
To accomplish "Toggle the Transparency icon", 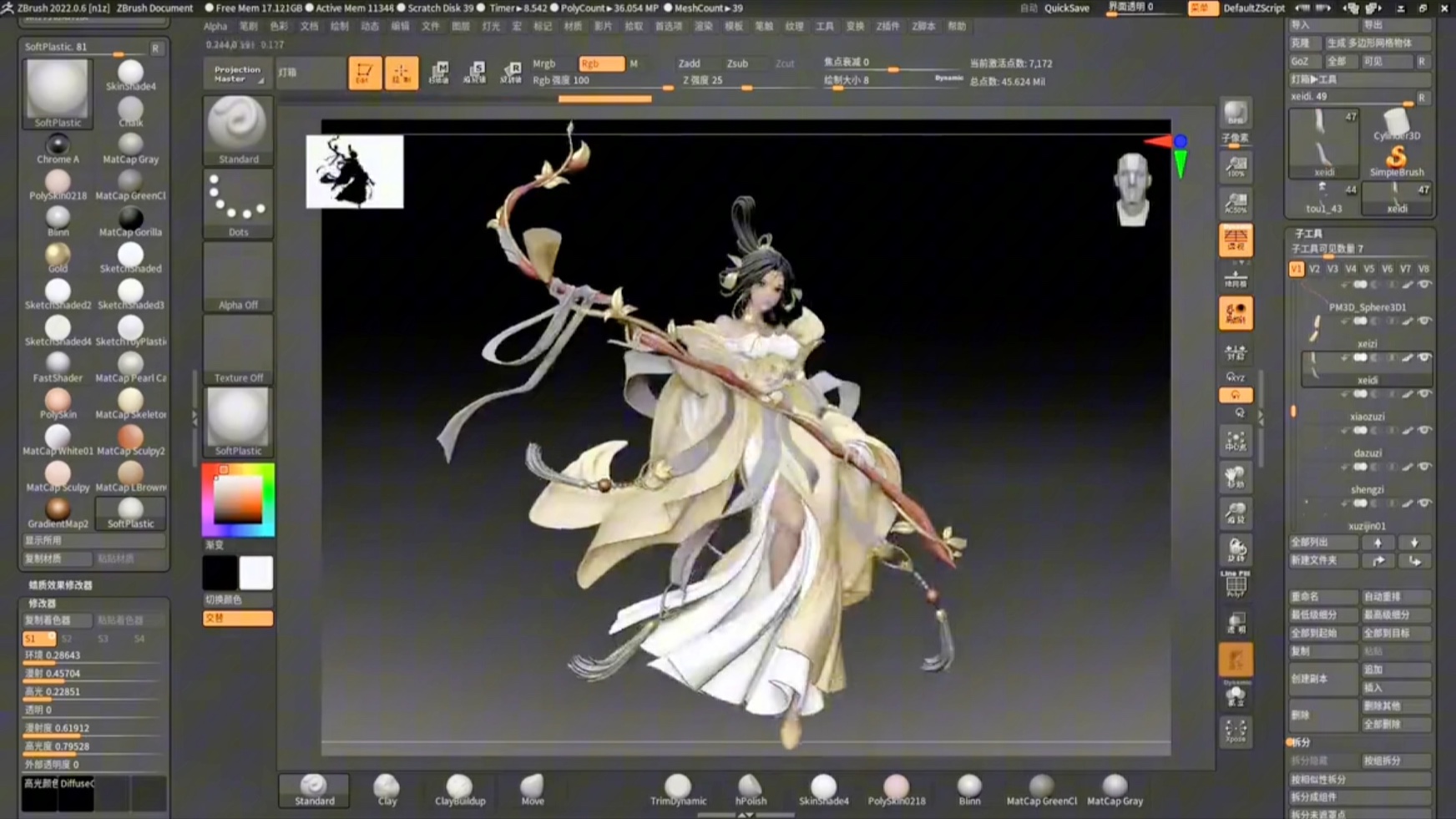I will 1236,624.
